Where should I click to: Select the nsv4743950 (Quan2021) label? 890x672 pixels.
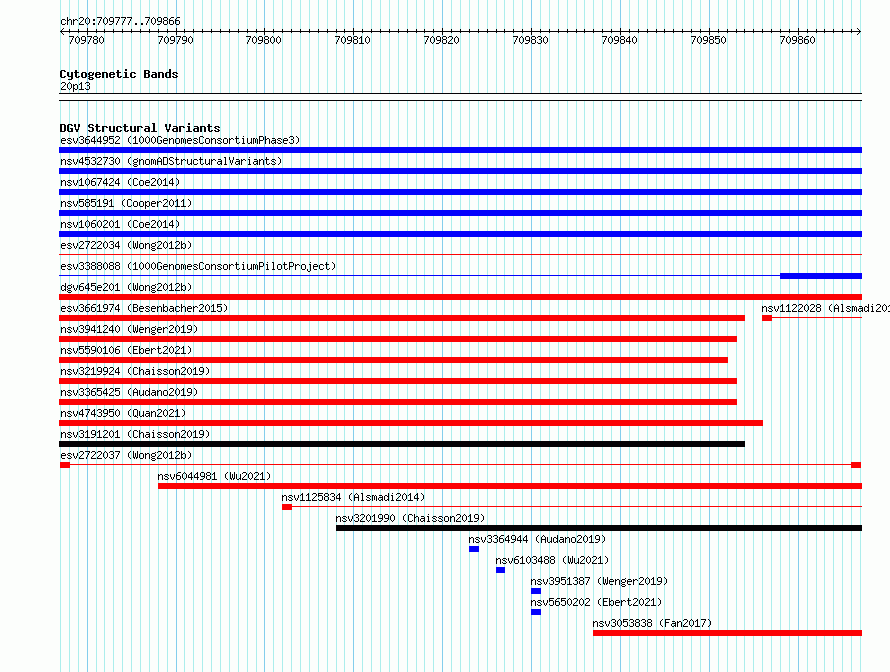[123, 413]
